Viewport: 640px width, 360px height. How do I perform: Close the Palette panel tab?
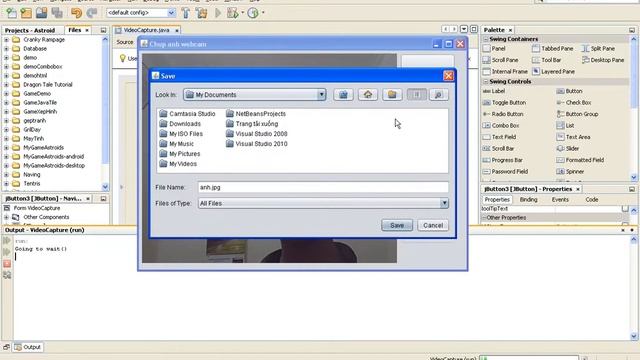[510, 30]
